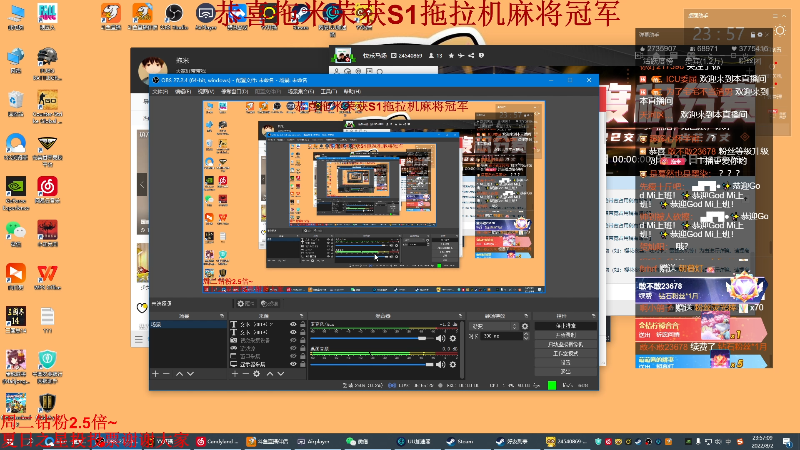Screen dimensions: 800x450
Task: Toggle lock on window capture source
Action: tap(303, 356)
